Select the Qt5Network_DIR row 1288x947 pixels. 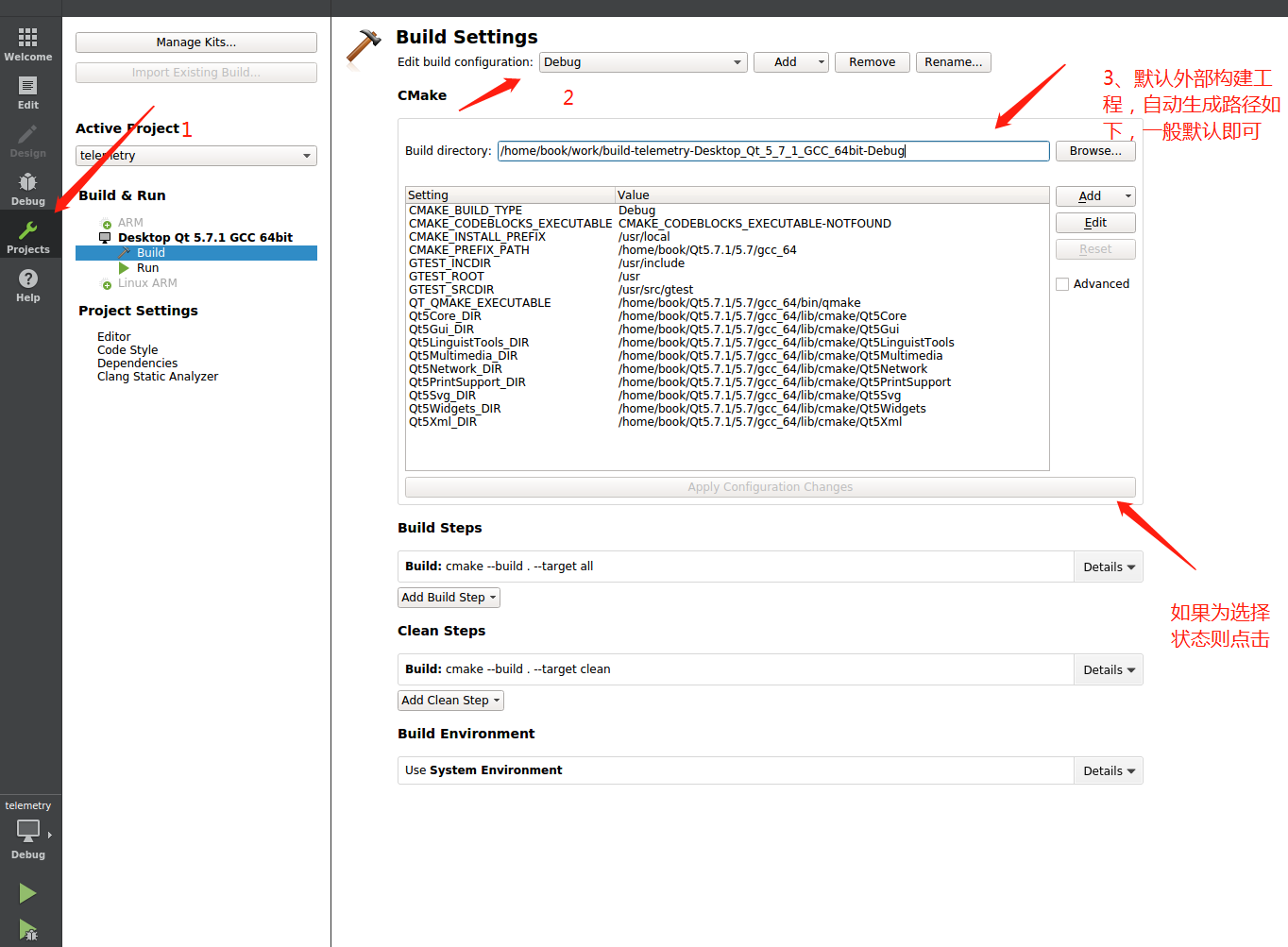(x=727, y=369)
